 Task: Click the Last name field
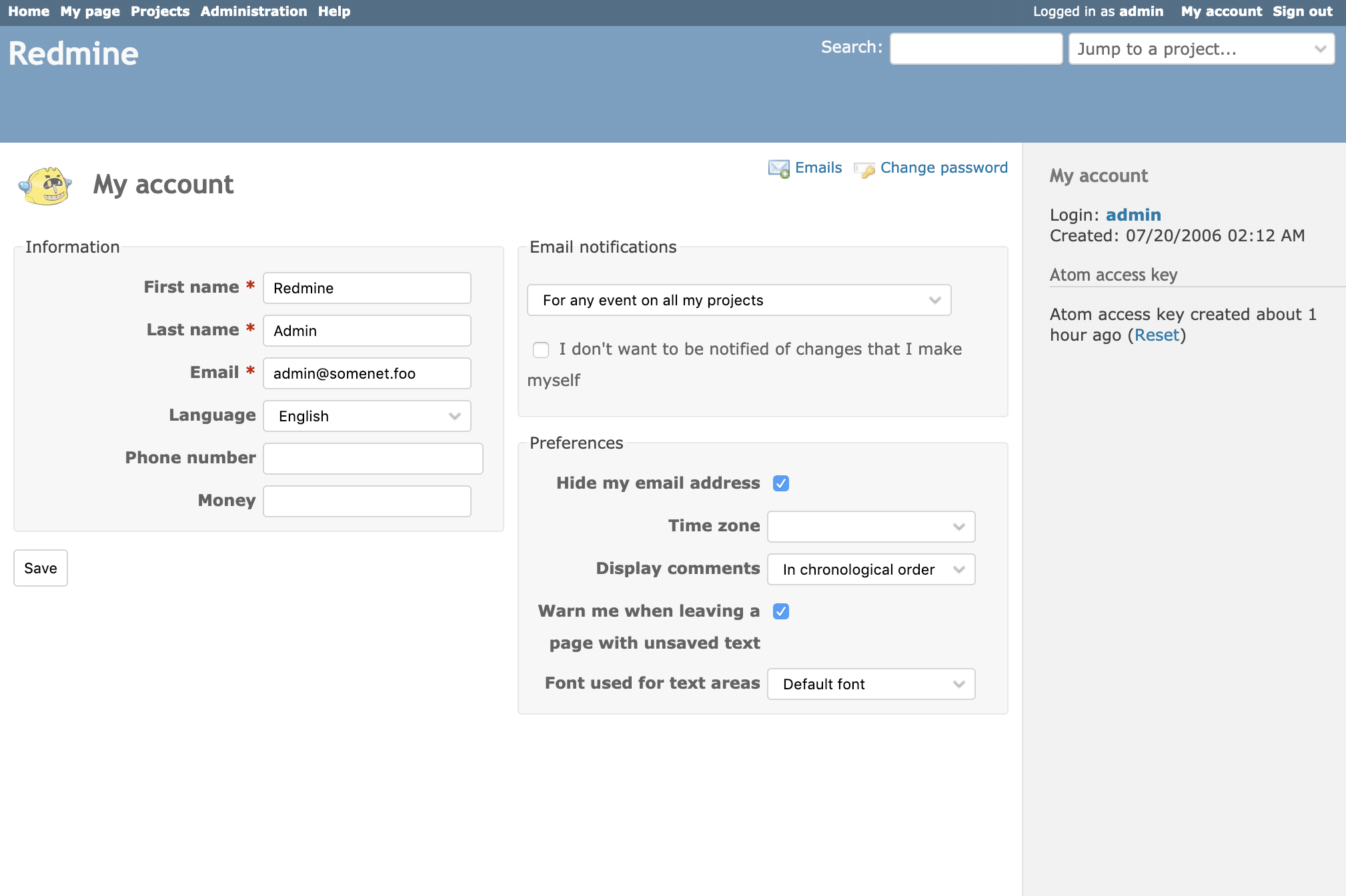tap(367, 331)
